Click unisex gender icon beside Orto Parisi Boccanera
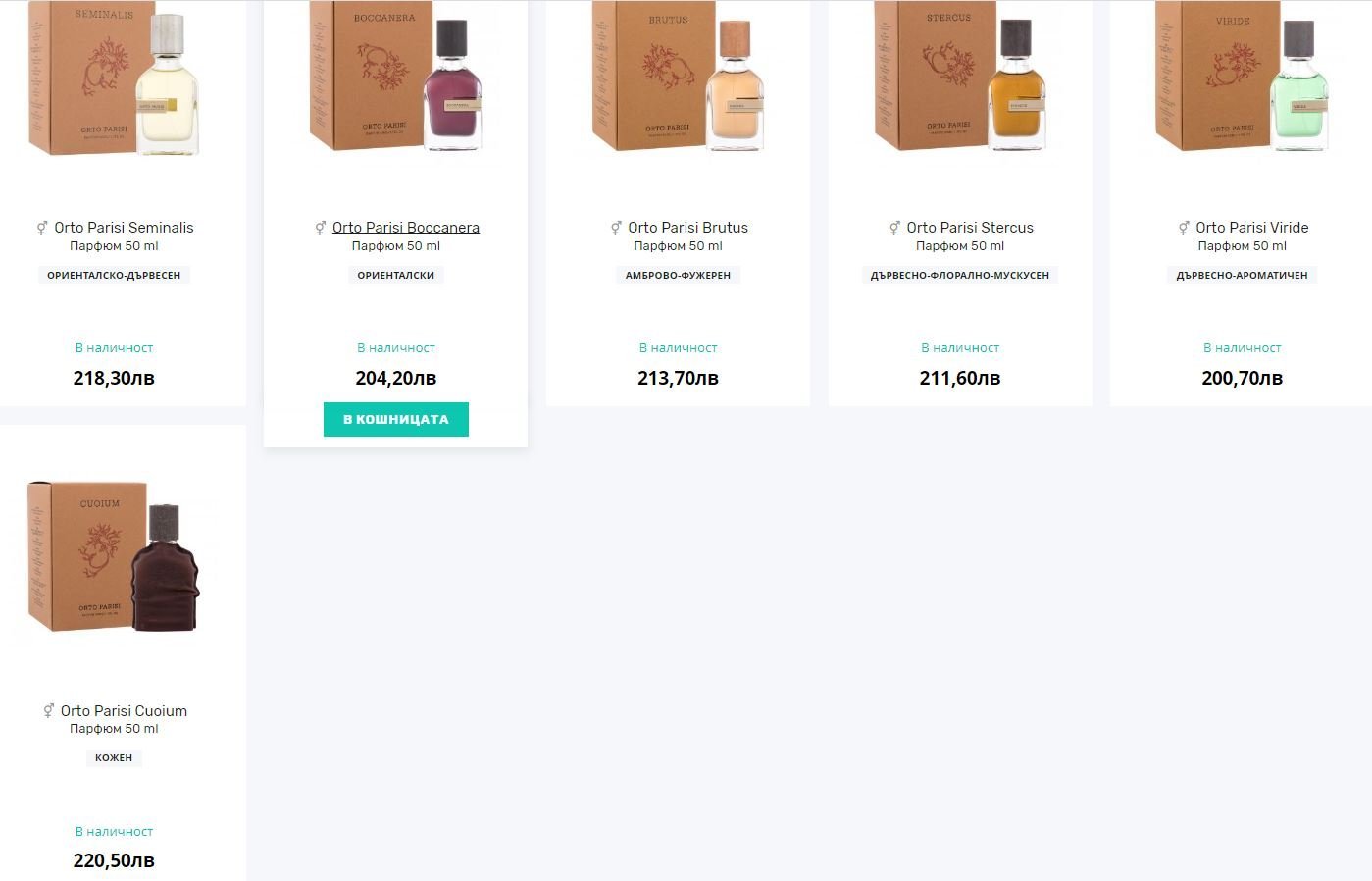Image resolution: width=1372 pixels, height=881 pixels. pyautogui.click(x=320, y=228)
